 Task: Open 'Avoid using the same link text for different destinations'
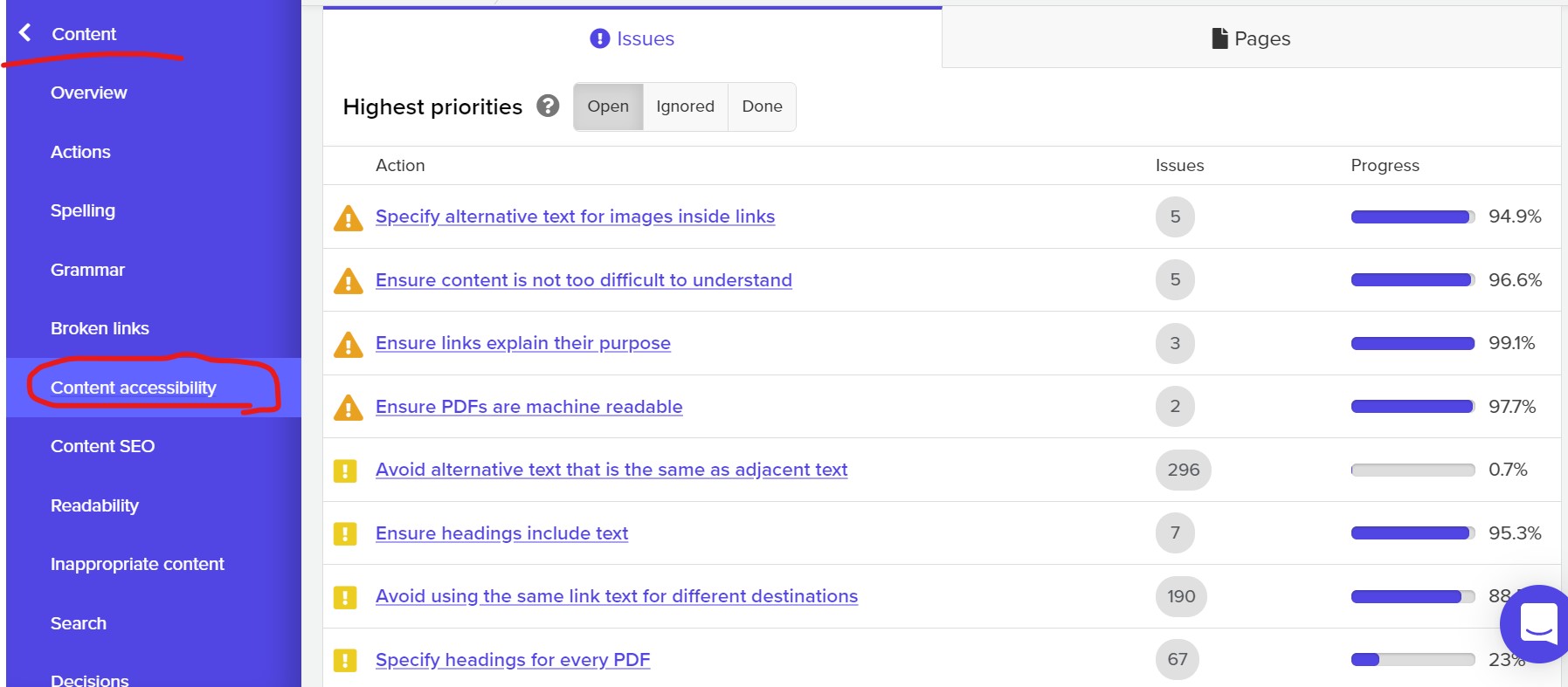617,596
